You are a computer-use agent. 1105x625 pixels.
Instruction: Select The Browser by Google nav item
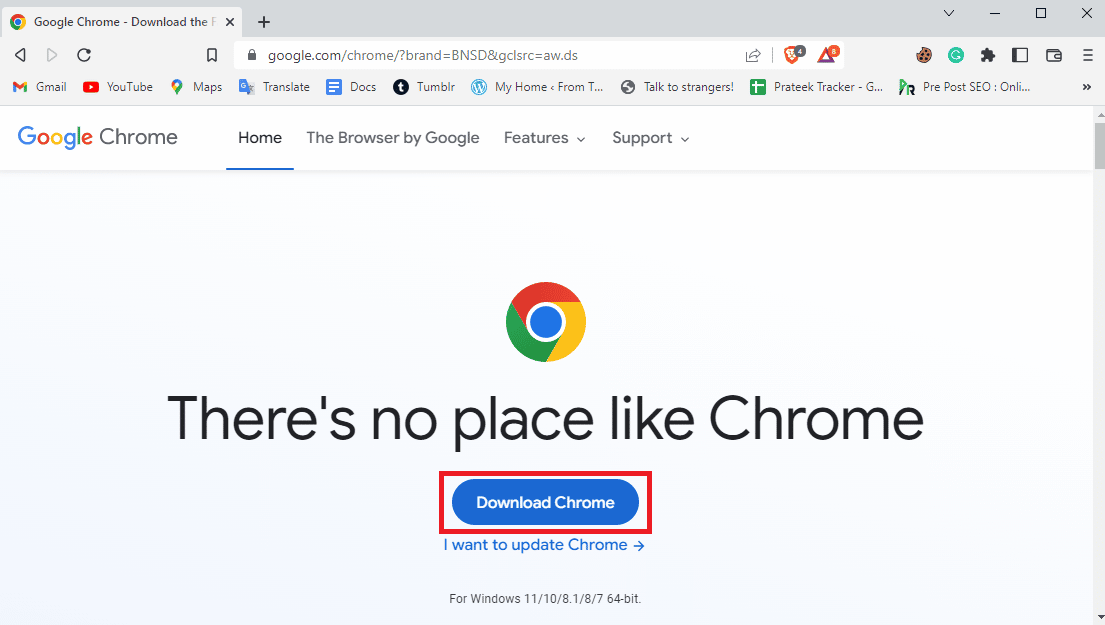click(x=392, y=138)
